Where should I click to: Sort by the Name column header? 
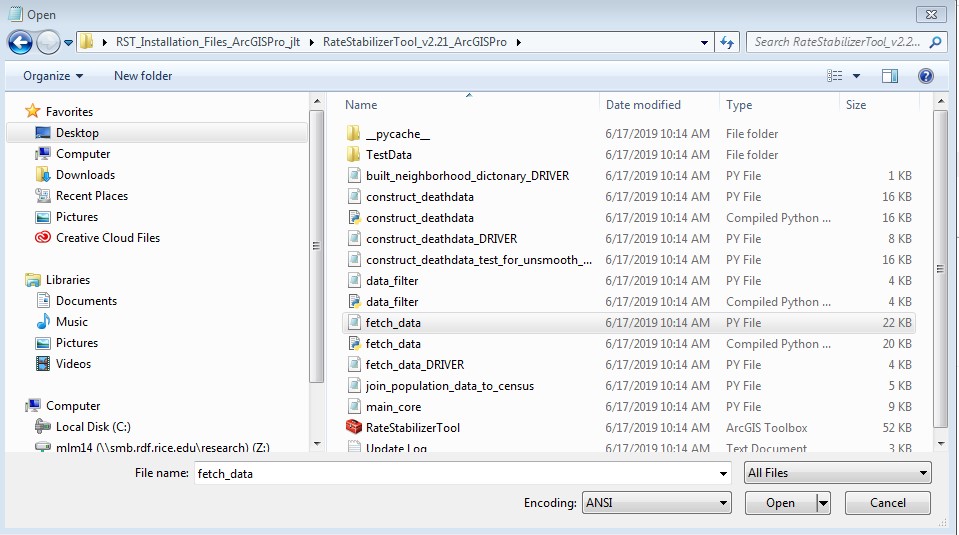coord(361,105)
